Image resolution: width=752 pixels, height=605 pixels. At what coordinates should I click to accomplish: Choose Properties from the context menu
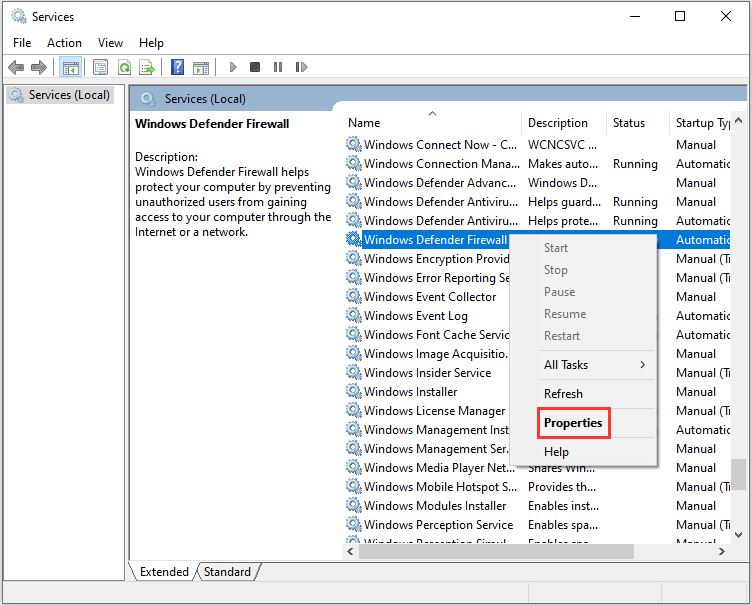573,423
